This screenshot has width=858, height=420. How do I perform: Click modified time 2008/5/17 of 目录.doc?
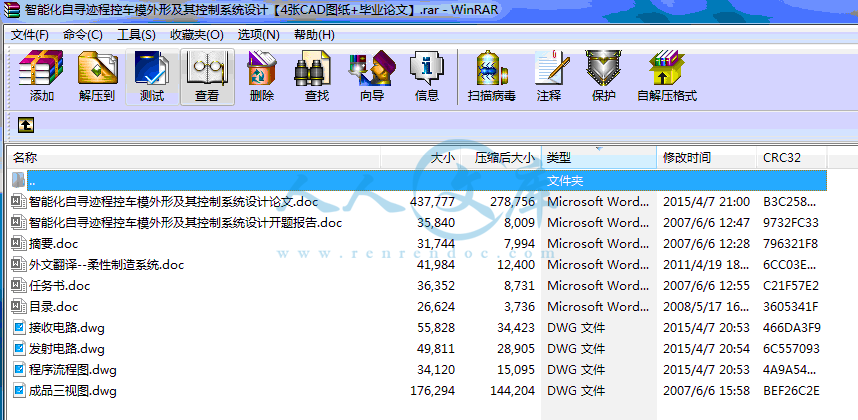coord(706,307)
